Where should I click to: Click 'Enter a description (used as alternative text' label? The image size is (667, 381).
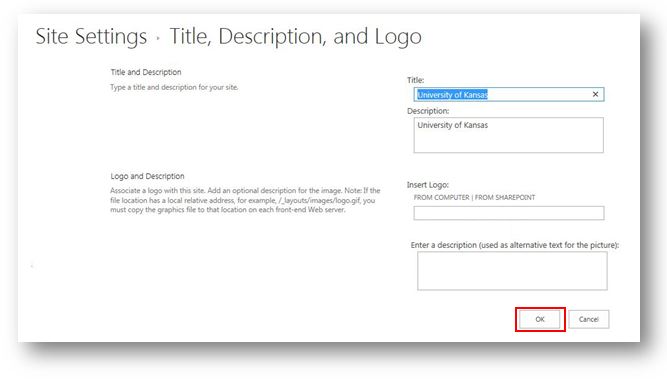(x=515, y=245)
